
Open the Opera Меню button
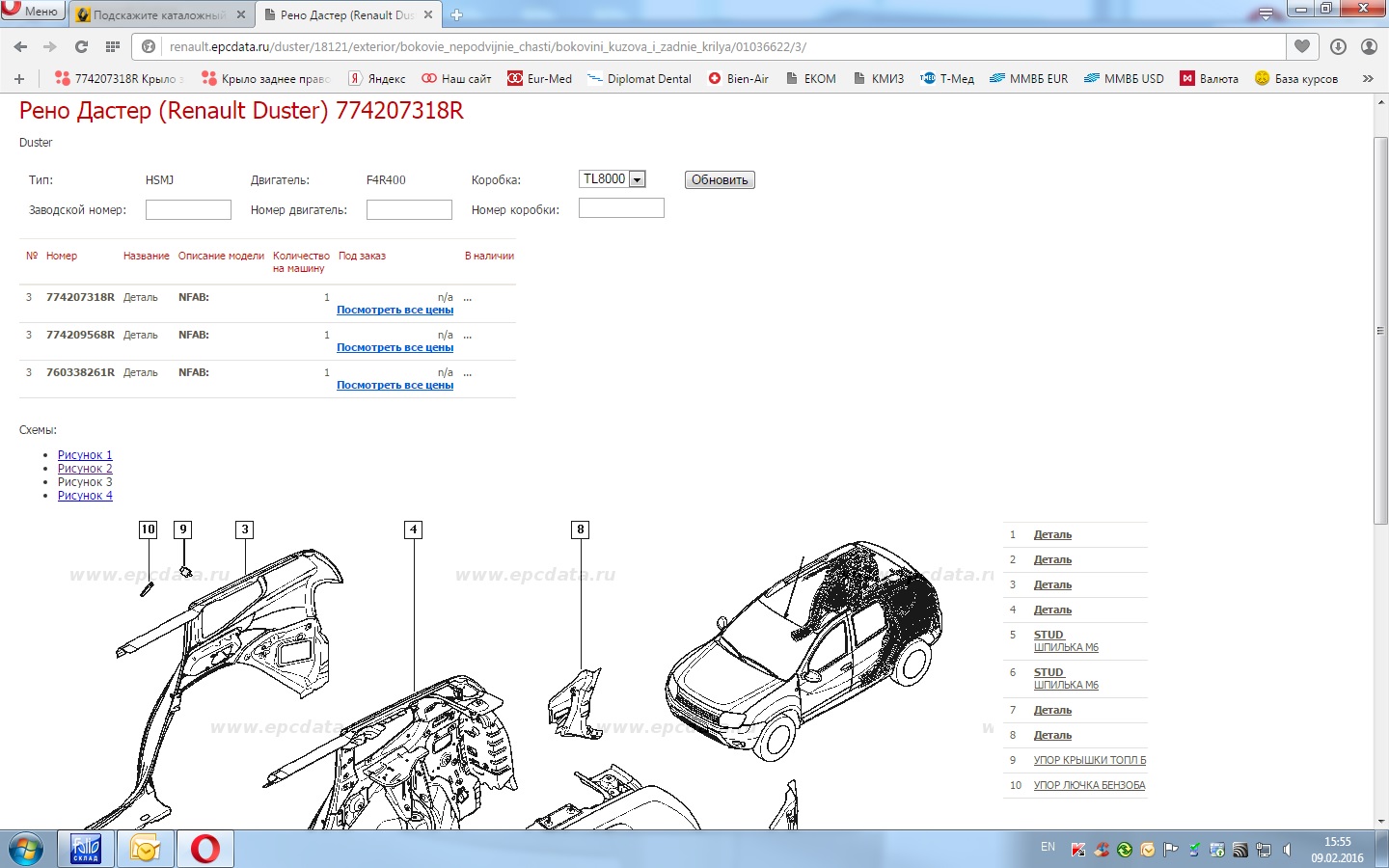(x=33, y=11)
